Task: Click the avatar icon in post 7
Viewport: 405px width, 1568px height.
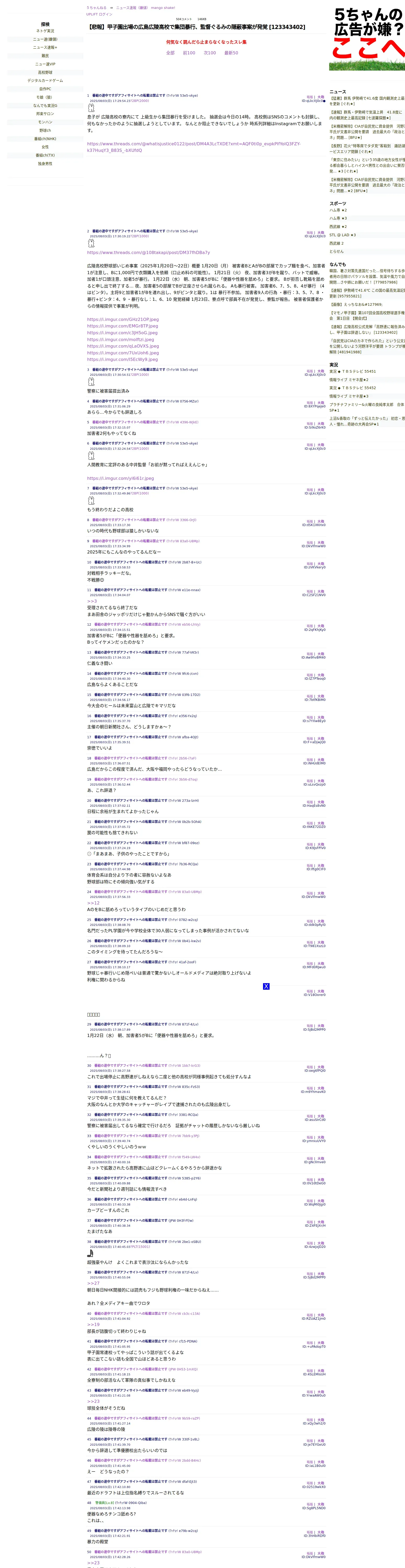Action: [91, 500]
